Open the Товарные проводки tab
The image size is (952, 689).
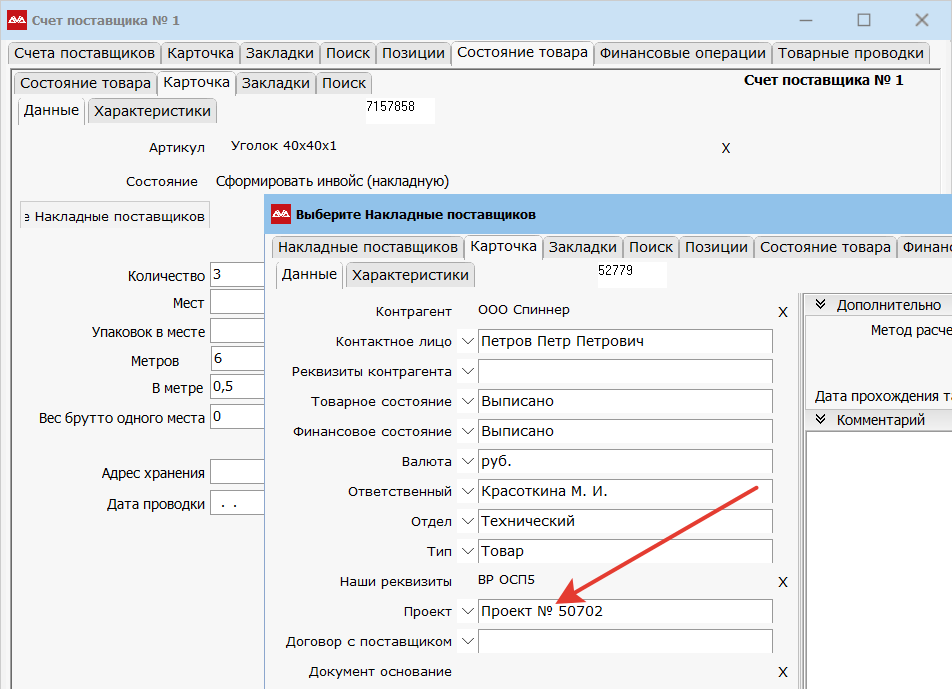850,53
